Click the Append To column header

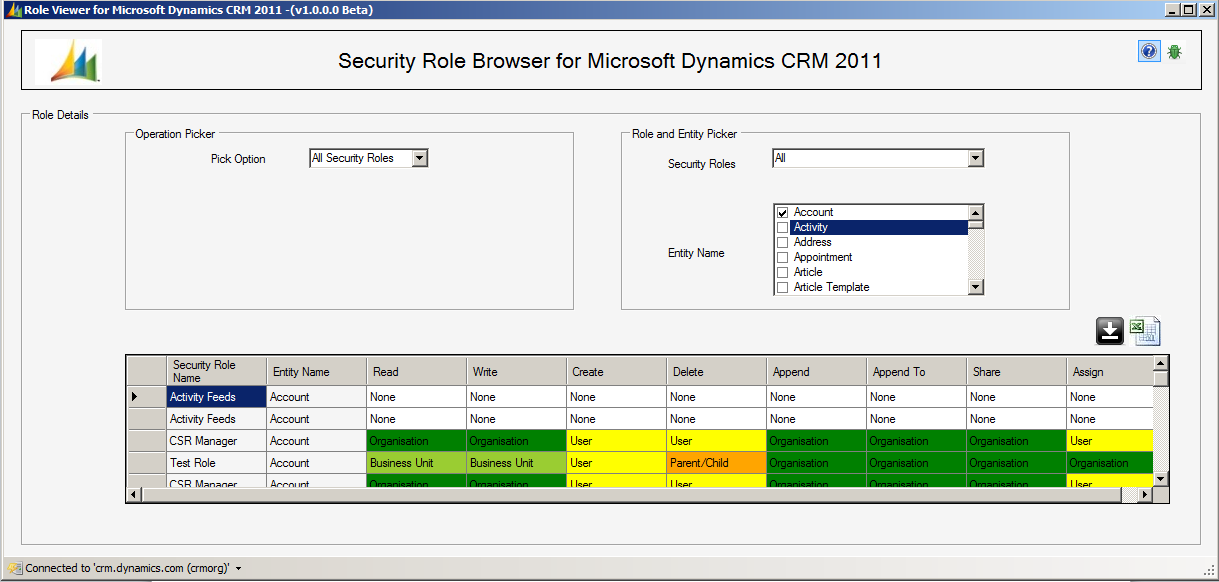(916, 371)
